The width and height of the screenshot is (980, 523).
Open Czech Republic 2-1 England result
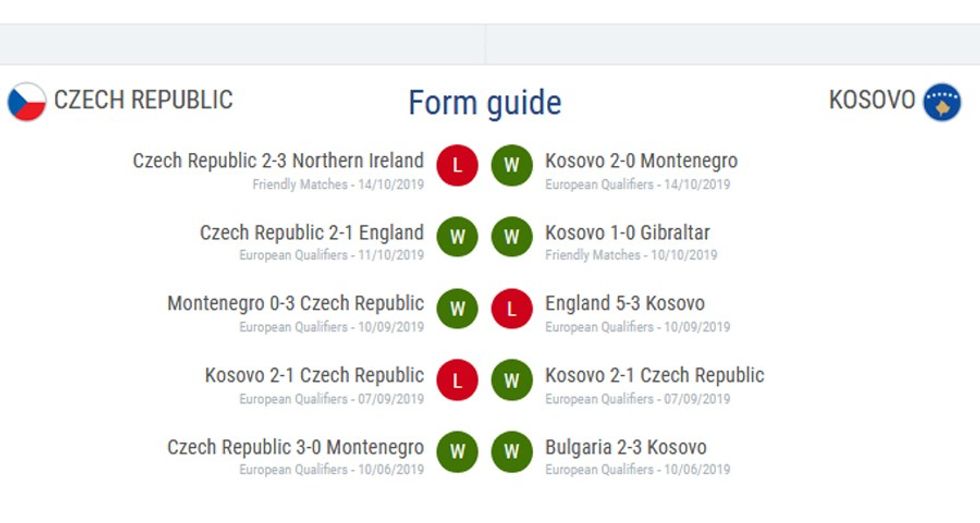311,233
